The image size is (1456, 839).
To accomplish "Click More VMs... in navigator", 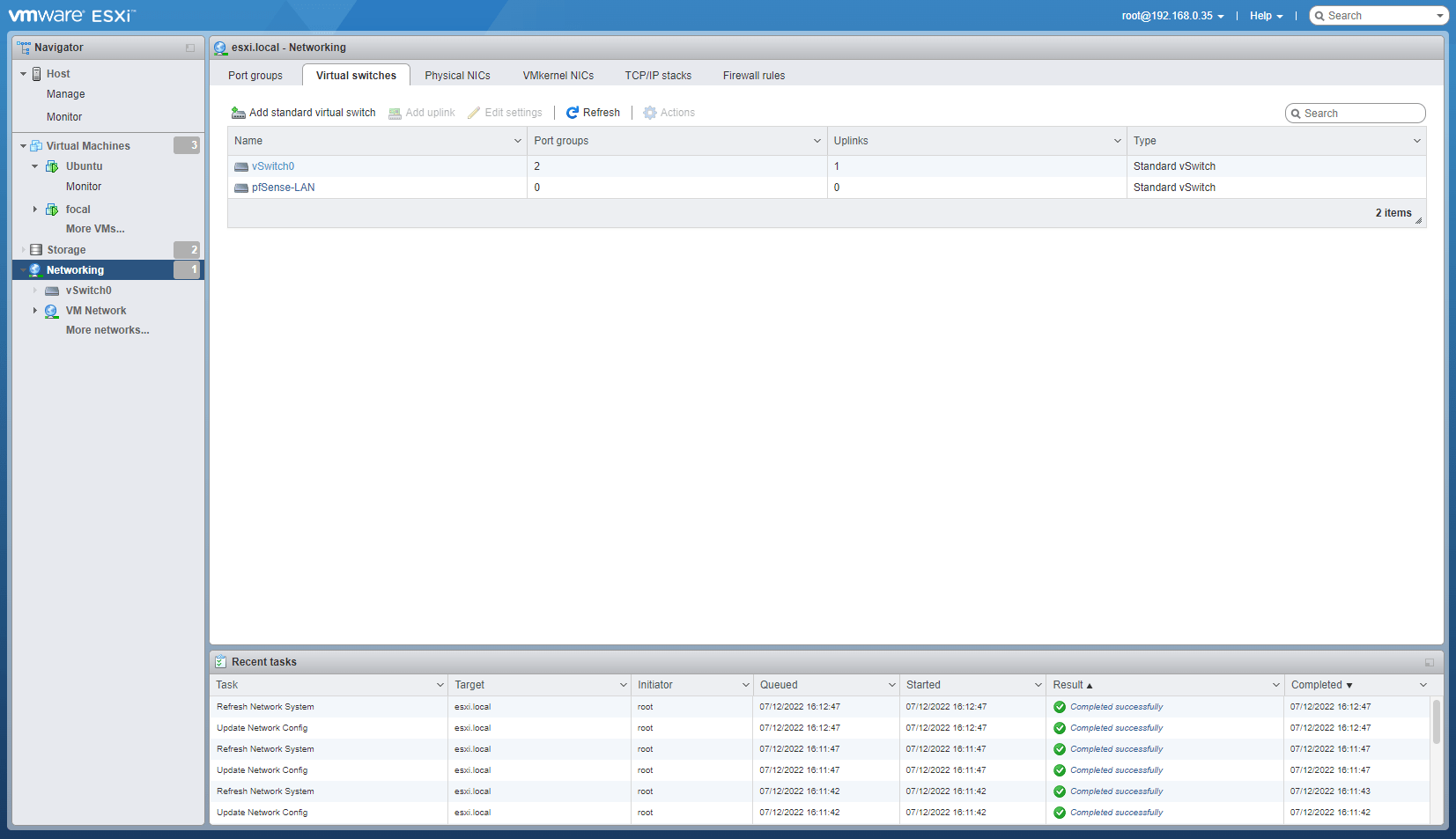I will 95,229.
